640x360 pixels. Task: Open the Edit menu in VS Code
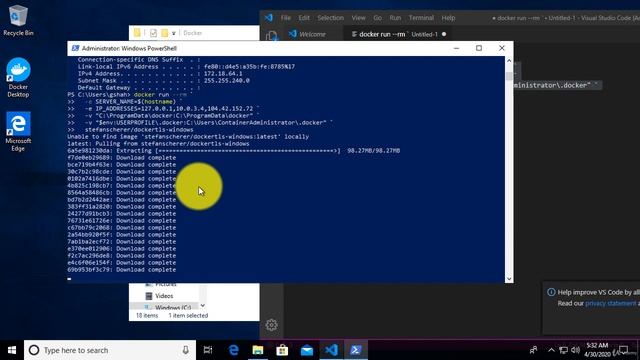tap(304, 18)
